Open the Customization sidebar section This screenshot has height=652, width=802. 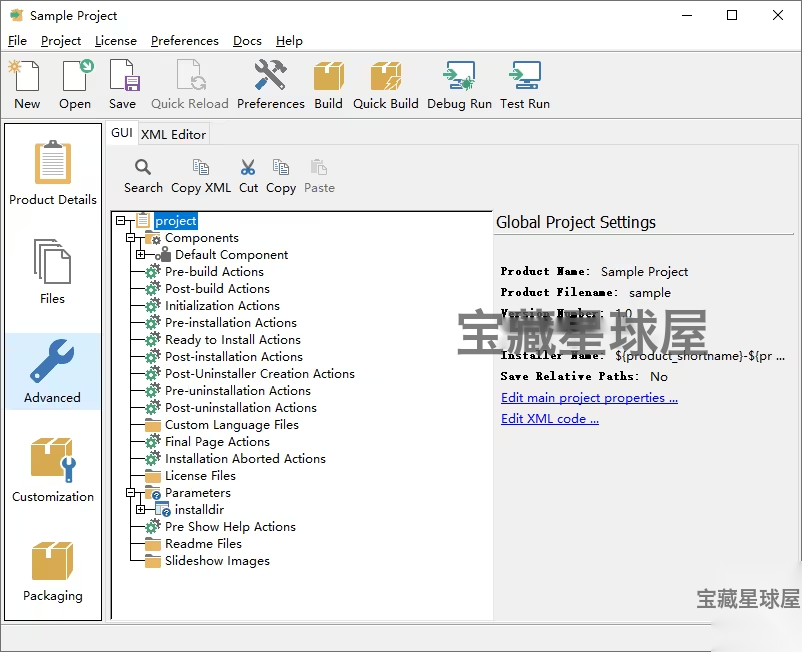[x=53, y=469]
